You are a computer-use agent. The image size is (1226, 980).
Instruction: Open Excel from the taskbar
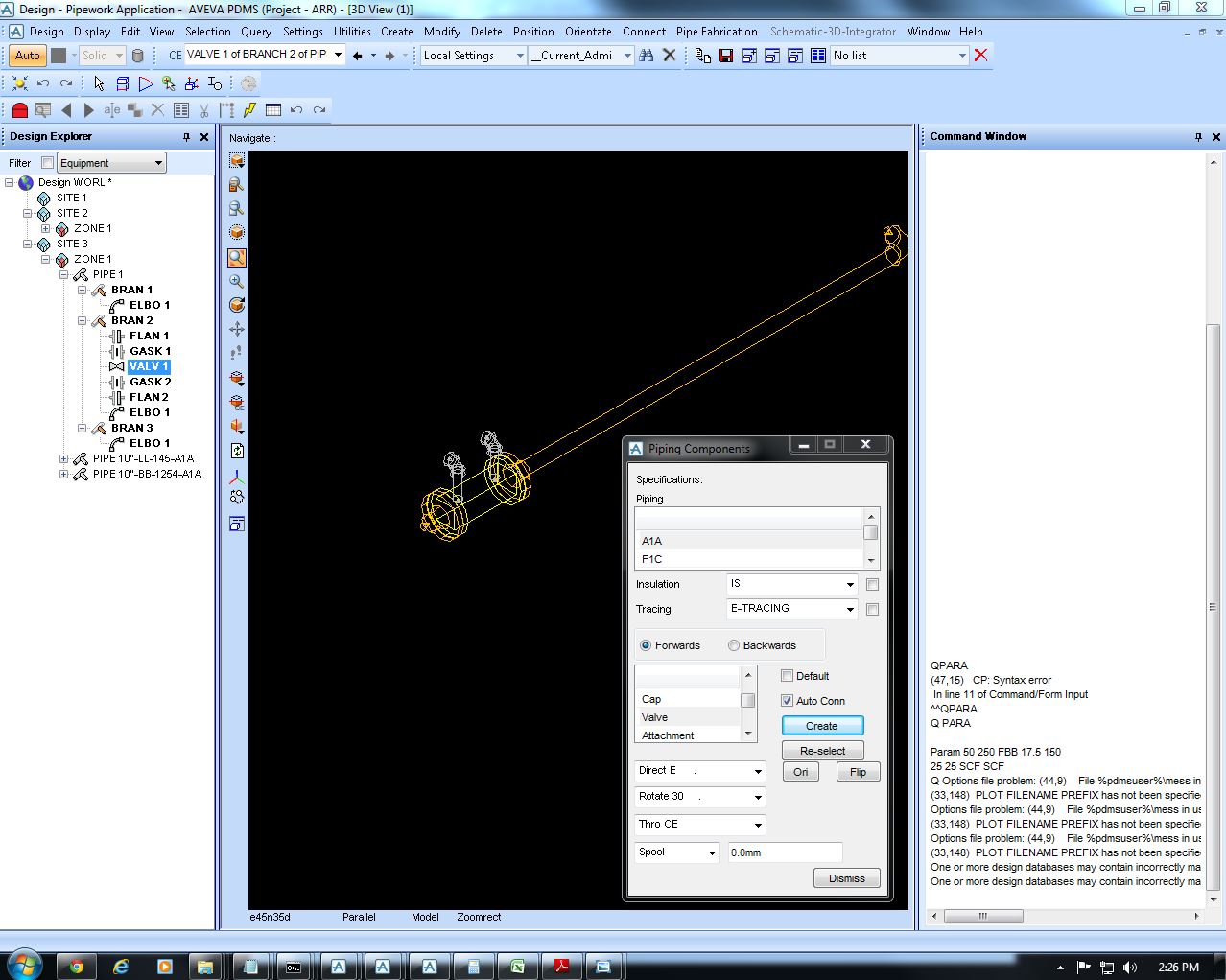coord(517,967)
